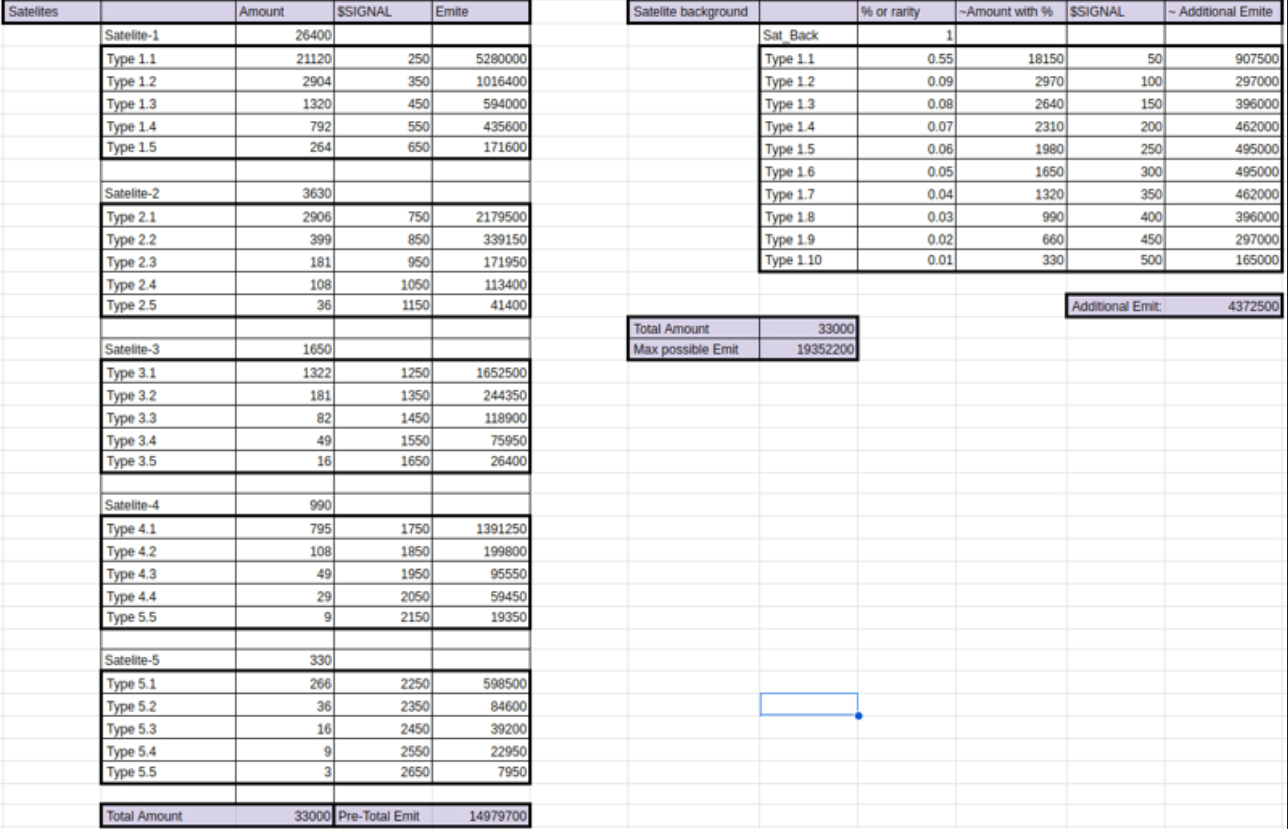
Task: Select the 5280000 emite value cell
Action: pos(480,58)
